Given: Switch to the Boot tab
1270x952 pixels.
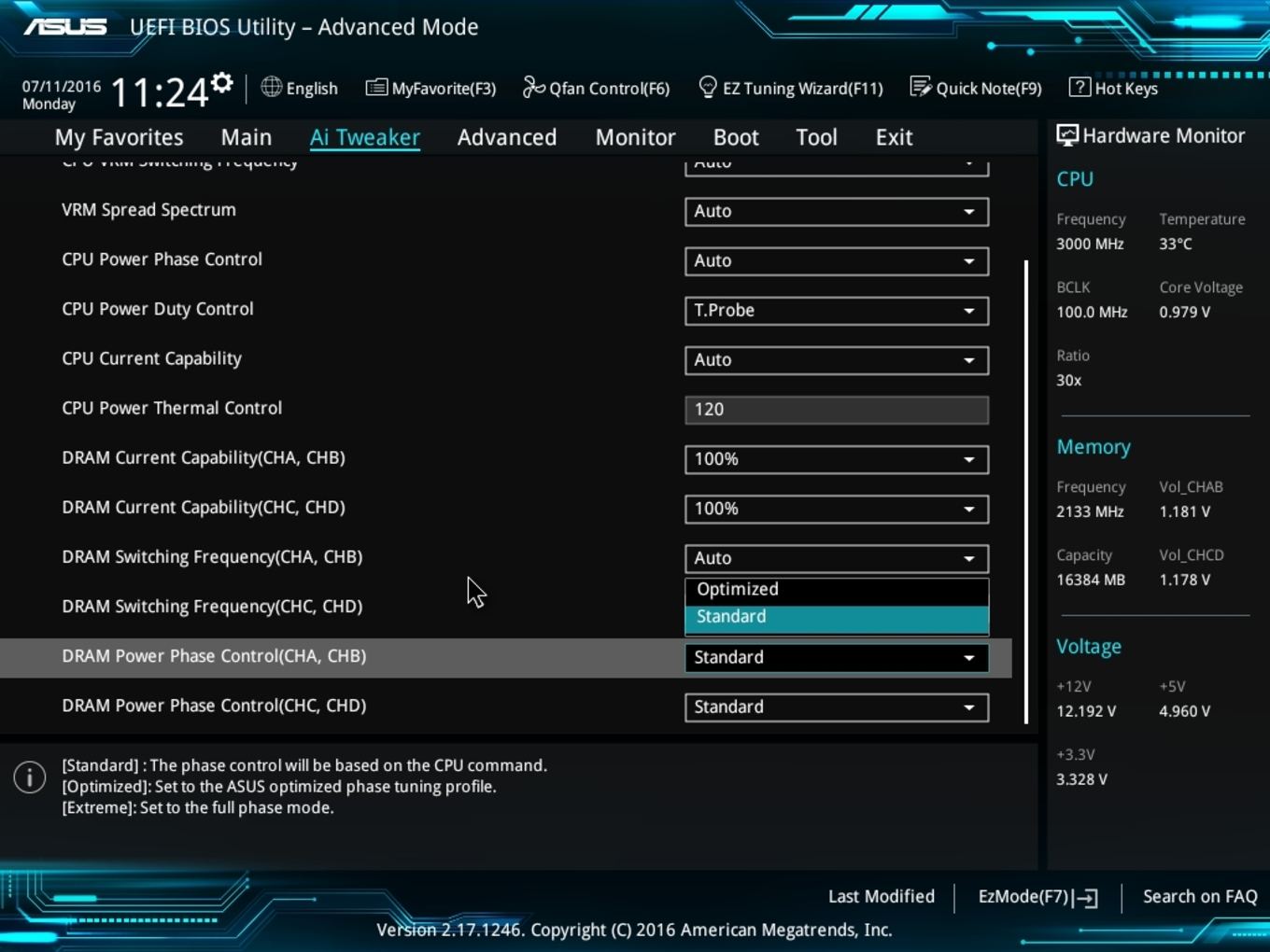Looking at the screenshot, I should pos(736,137).
